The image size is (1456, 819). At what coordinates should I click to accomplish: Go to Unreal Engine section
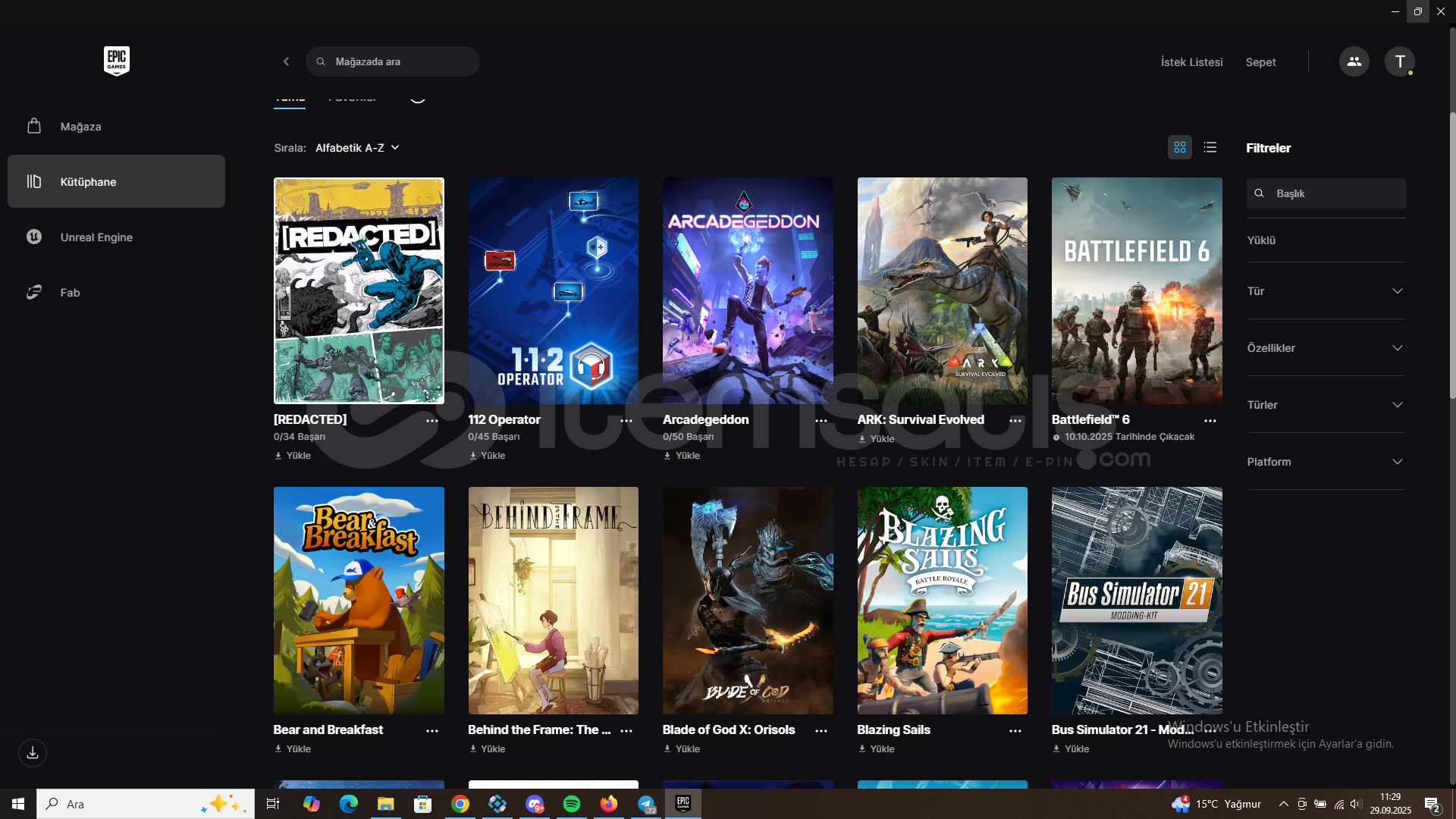[96, 237]
